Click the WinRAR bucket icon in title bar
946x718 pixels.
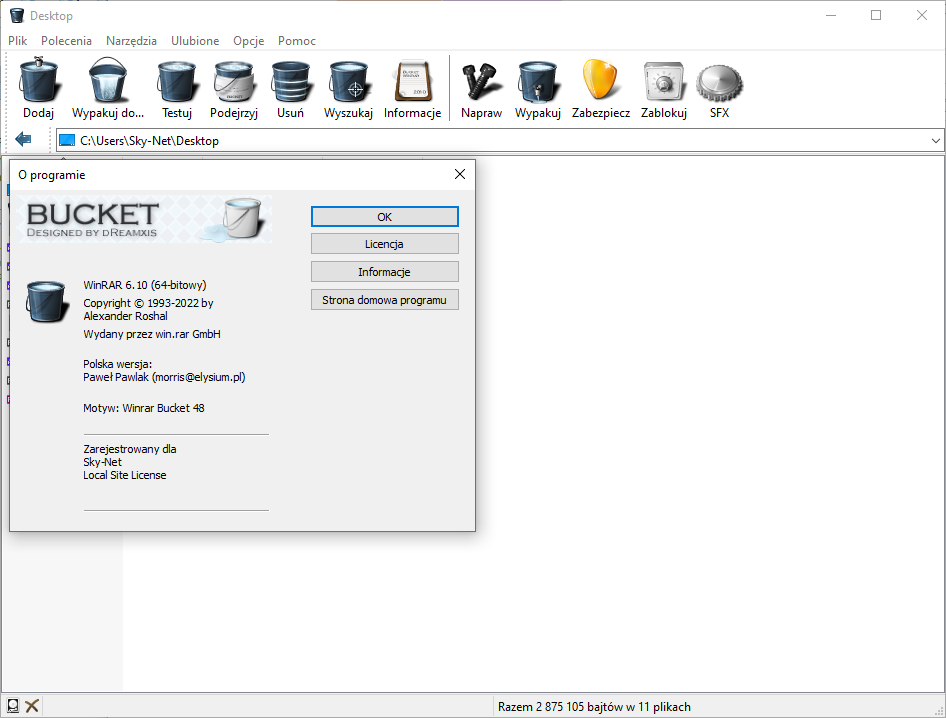tap(17, 16)
